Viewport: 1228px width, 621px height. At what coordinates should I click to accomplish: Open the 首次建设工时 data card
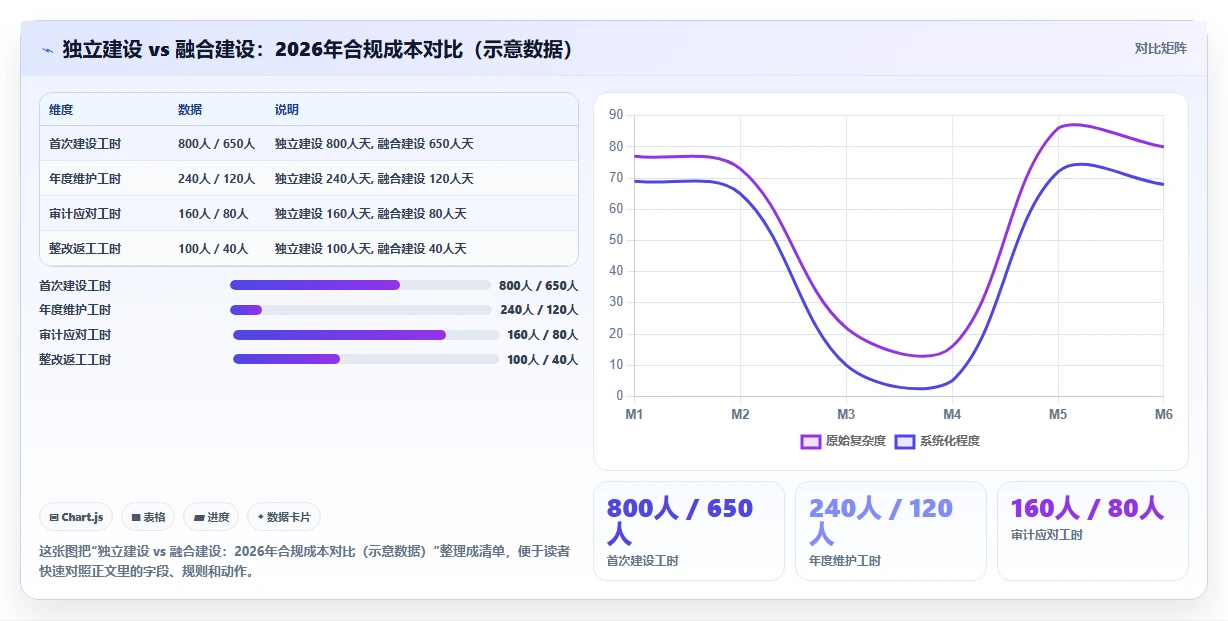click(689, 531)
